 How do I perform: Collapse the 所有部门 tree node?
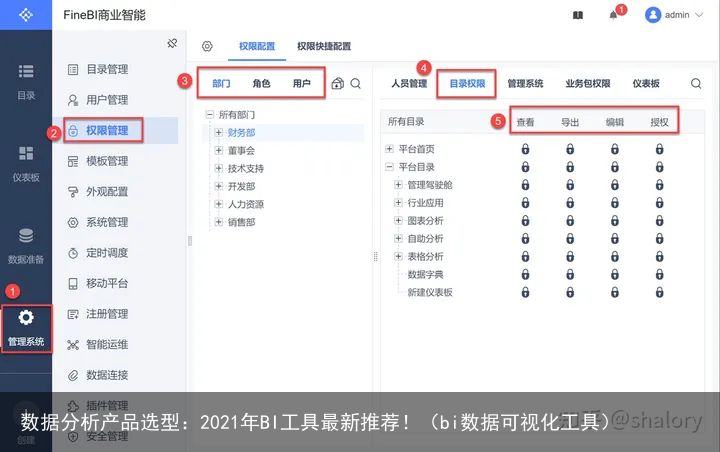click(x=209, y=114)
